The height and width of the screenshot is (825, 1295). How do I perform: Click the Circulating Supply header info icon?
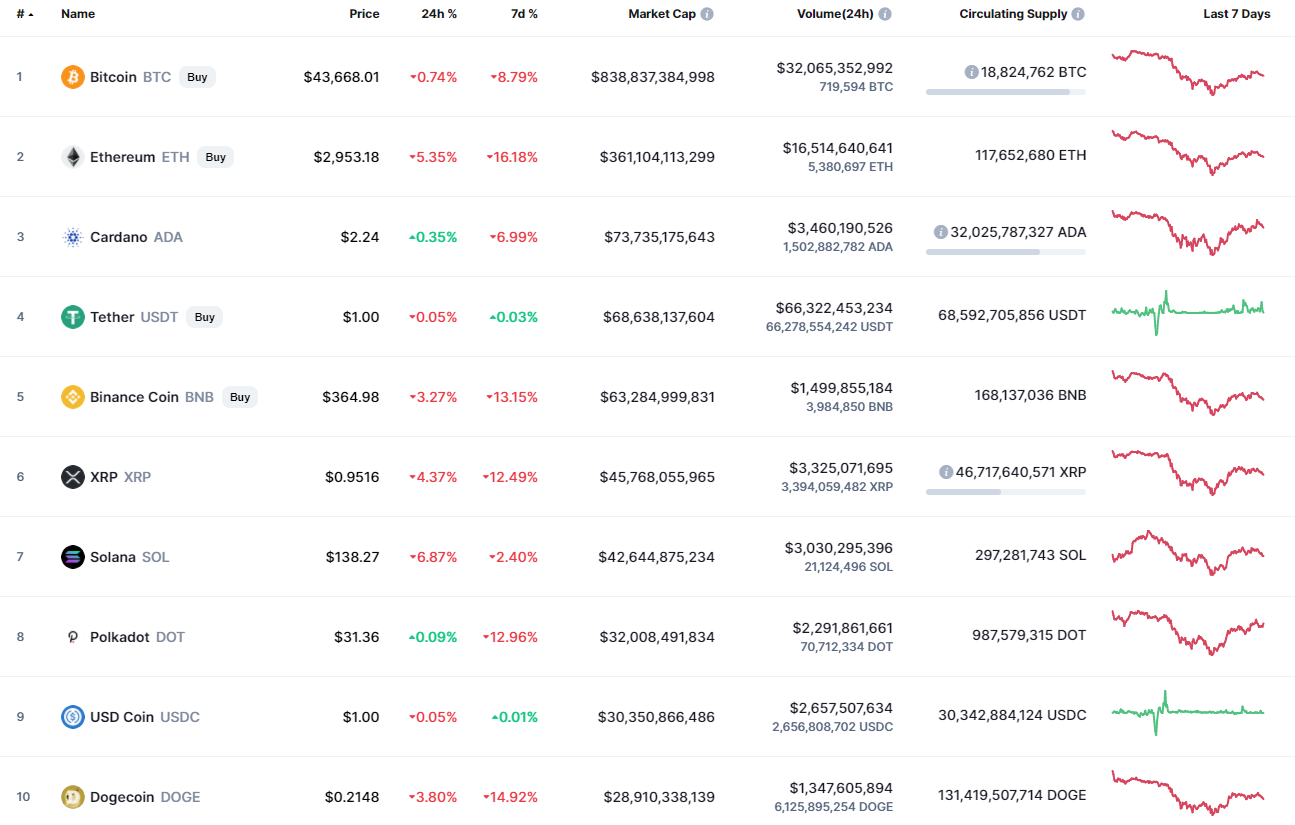click(1077, 14)
